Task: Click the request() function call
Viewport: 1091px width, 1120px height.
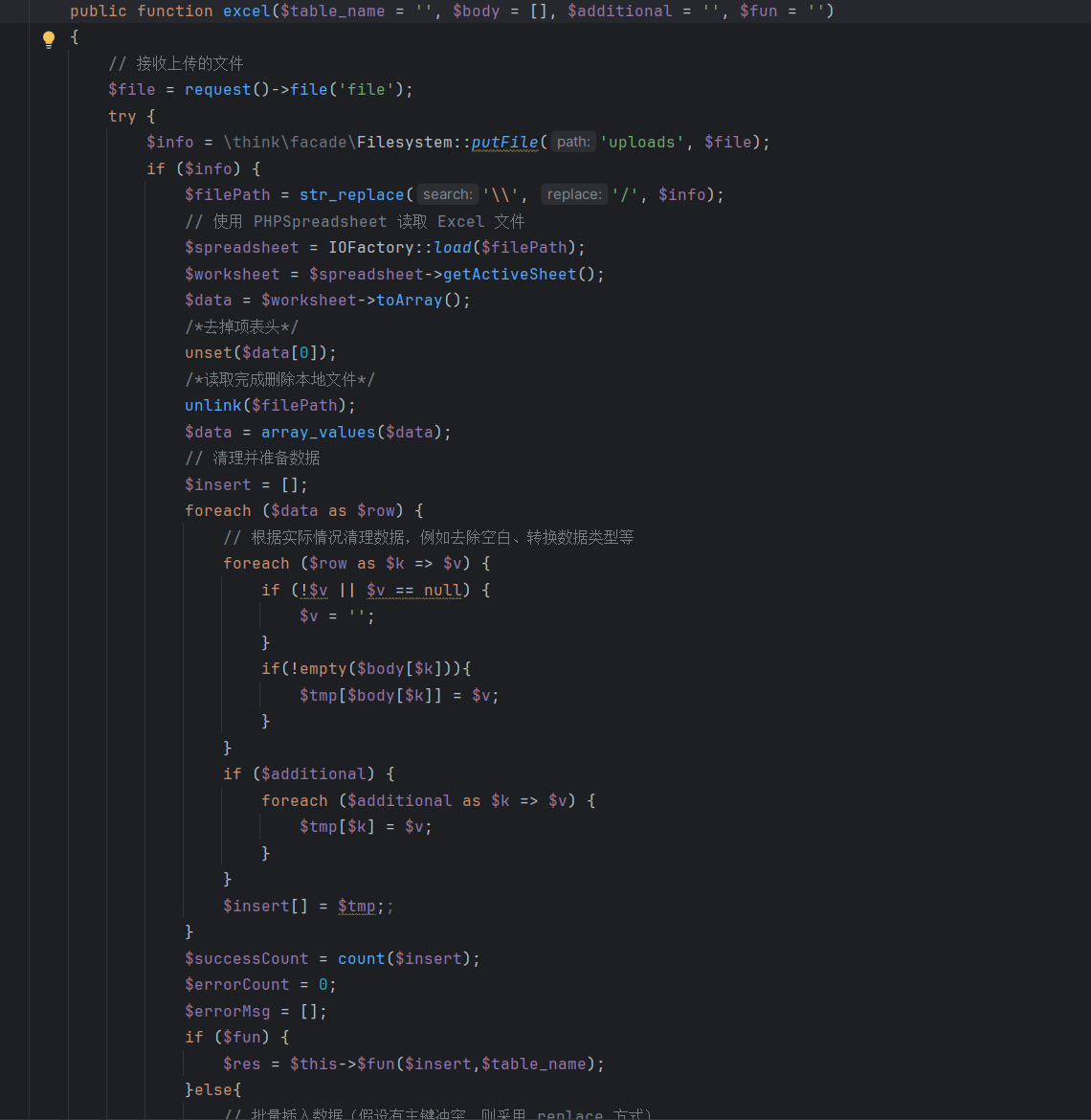Action: pyautogui.click(x=217, y=89)
